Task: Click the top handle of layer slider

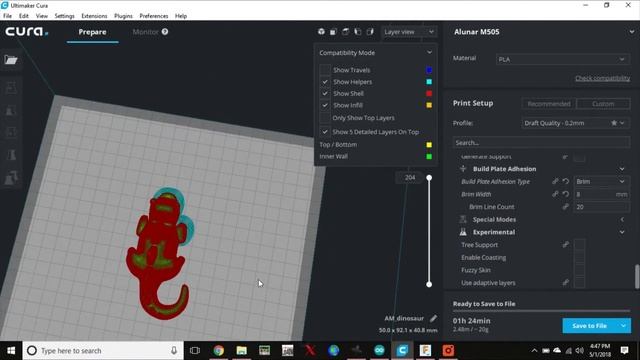Action: coord(429,178)
